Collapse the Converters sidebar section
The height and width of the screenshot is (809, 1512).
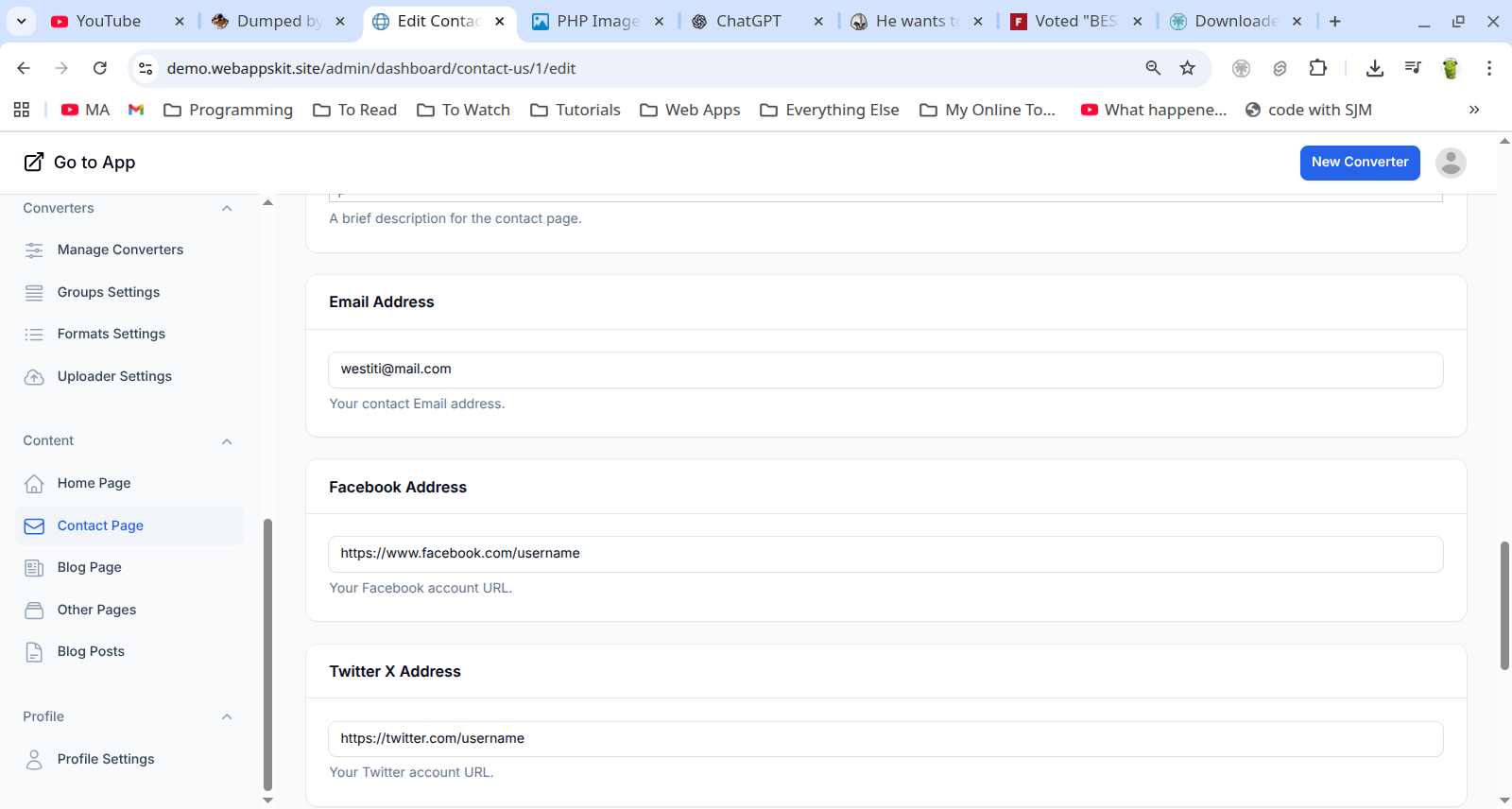coord(227,209)
